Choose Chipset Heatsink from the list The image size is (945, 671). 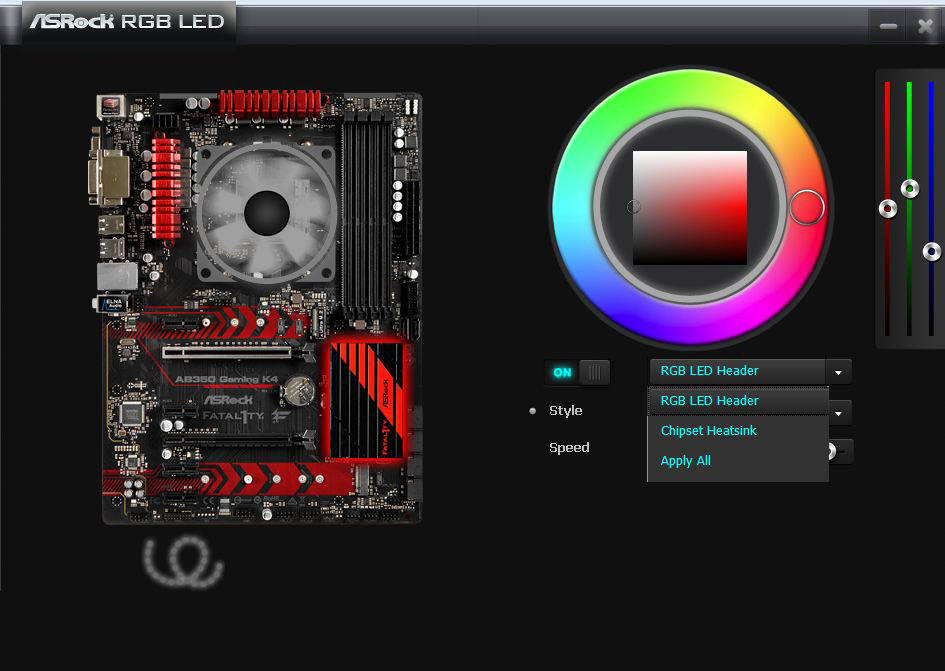(x=709, y=431)
